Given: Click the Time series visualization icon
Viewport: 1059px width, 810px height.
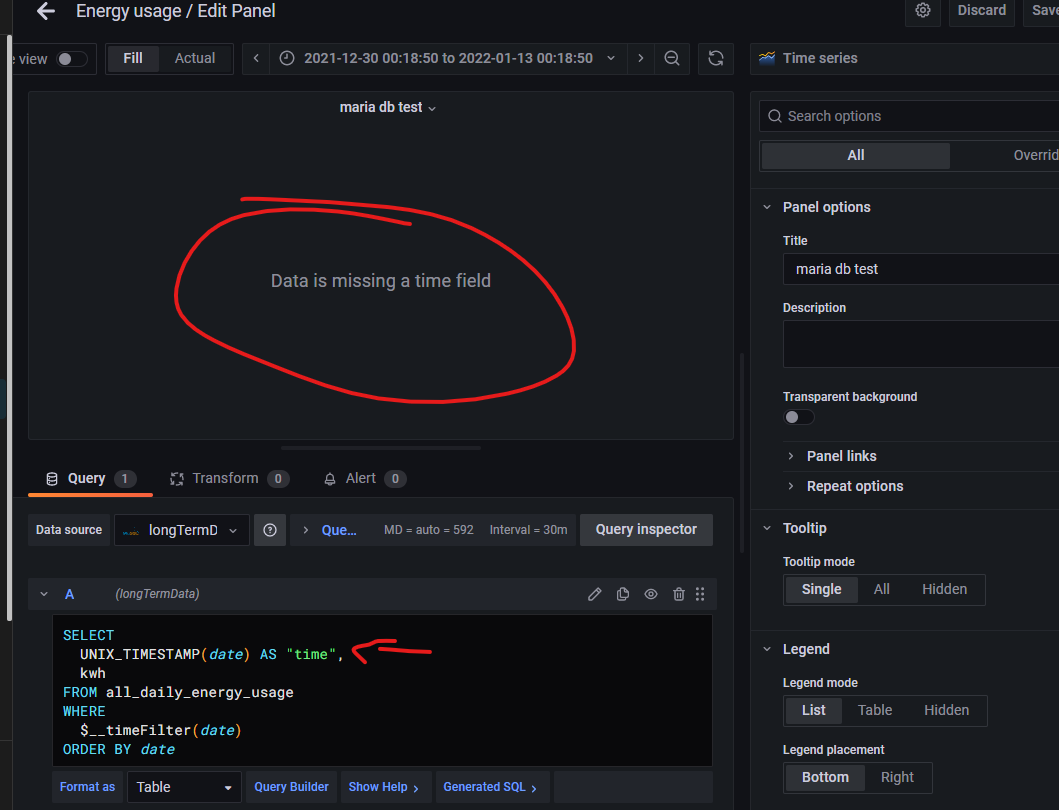Looking at the screenshot, I should pyautogui.click(x=767, y=58).
